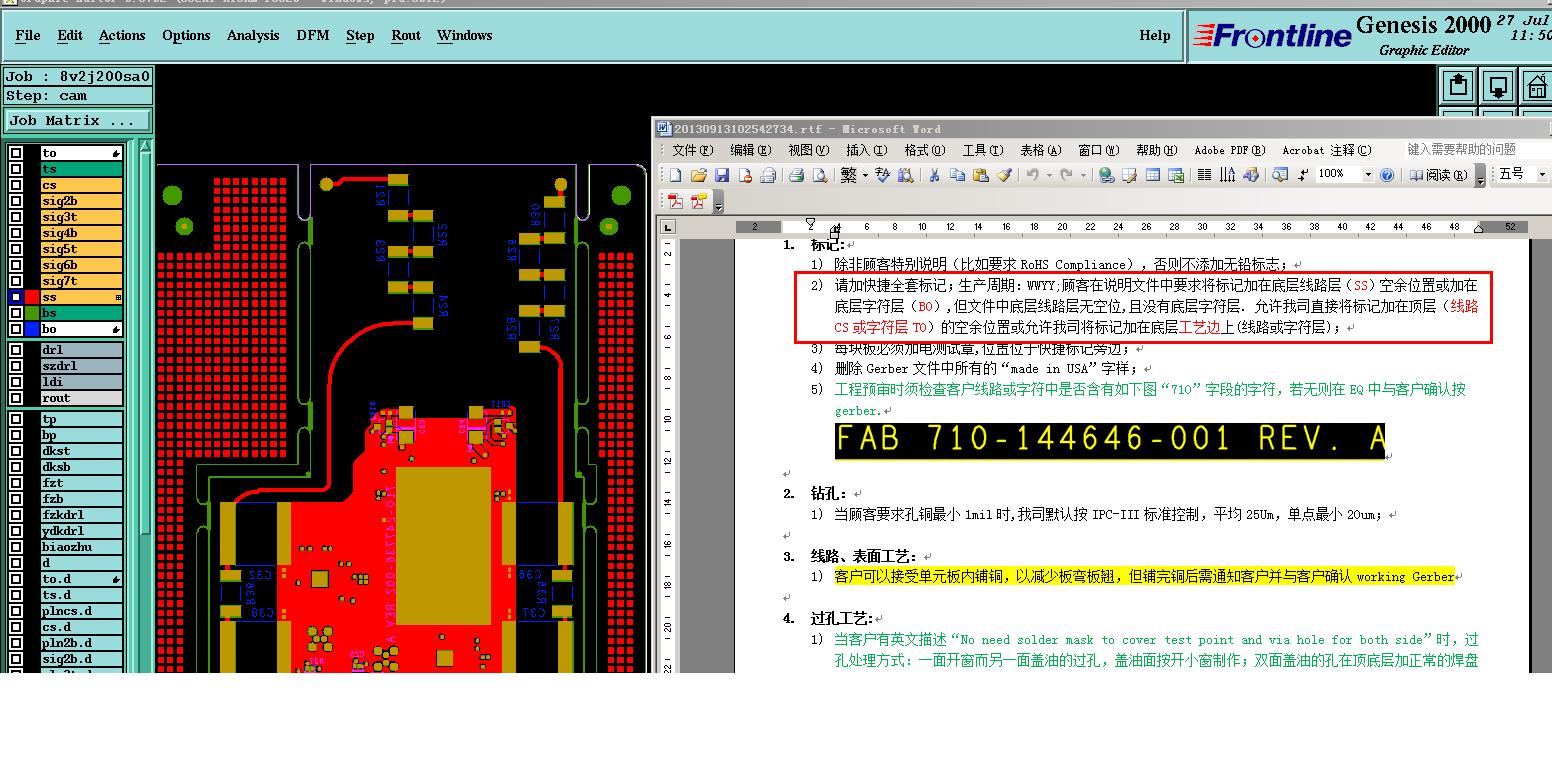Open the Genesis Analysis menu
The image size is (1552, 757).
(x=253, y=35)
